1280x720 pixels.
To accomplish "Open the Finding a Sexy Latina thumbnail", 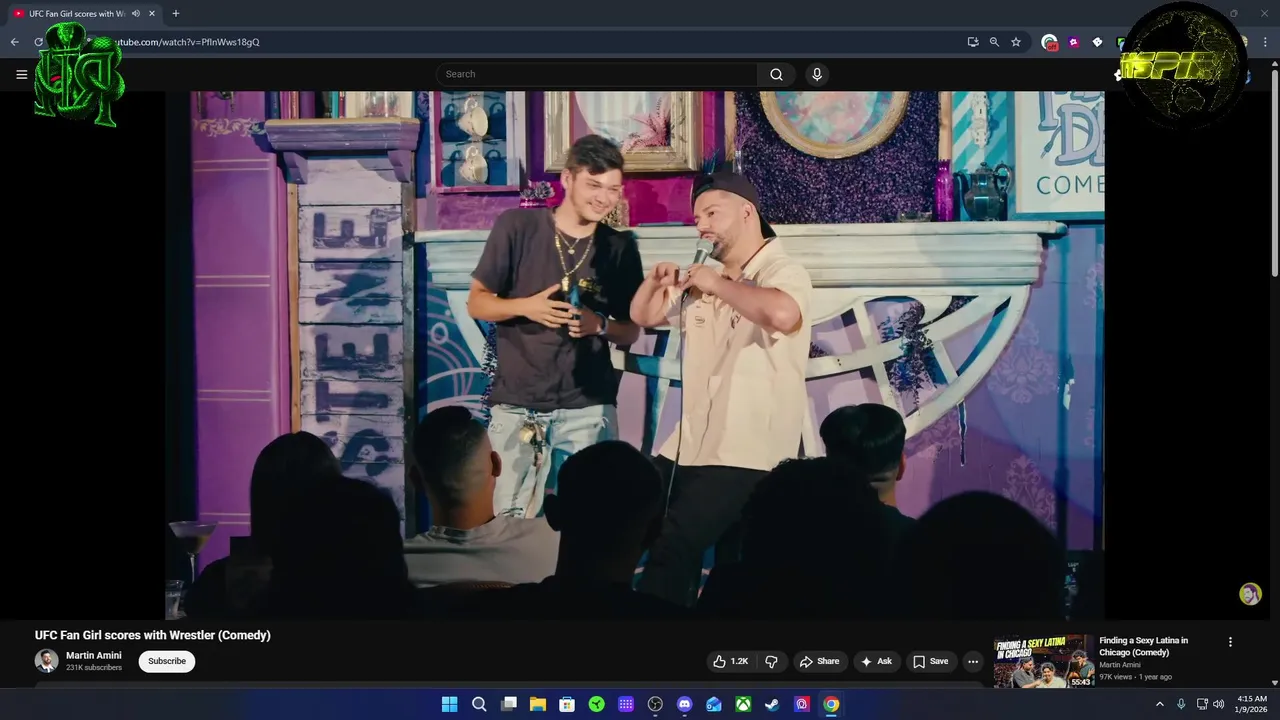I will coord(1044,661).
